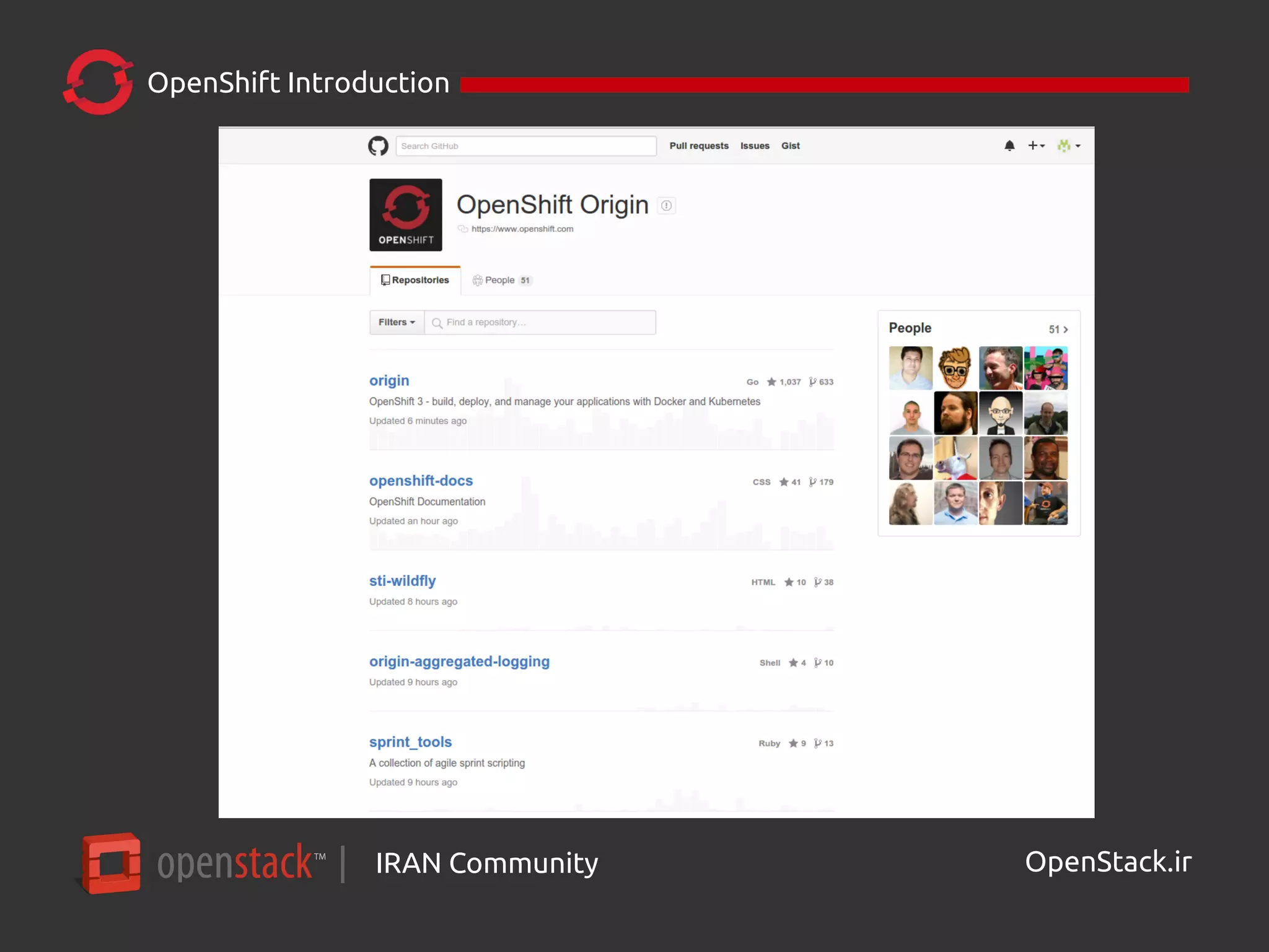Open the https://www.openshift.com link
This screenshot has width=1269, height=952.
(x=522, y=229)
